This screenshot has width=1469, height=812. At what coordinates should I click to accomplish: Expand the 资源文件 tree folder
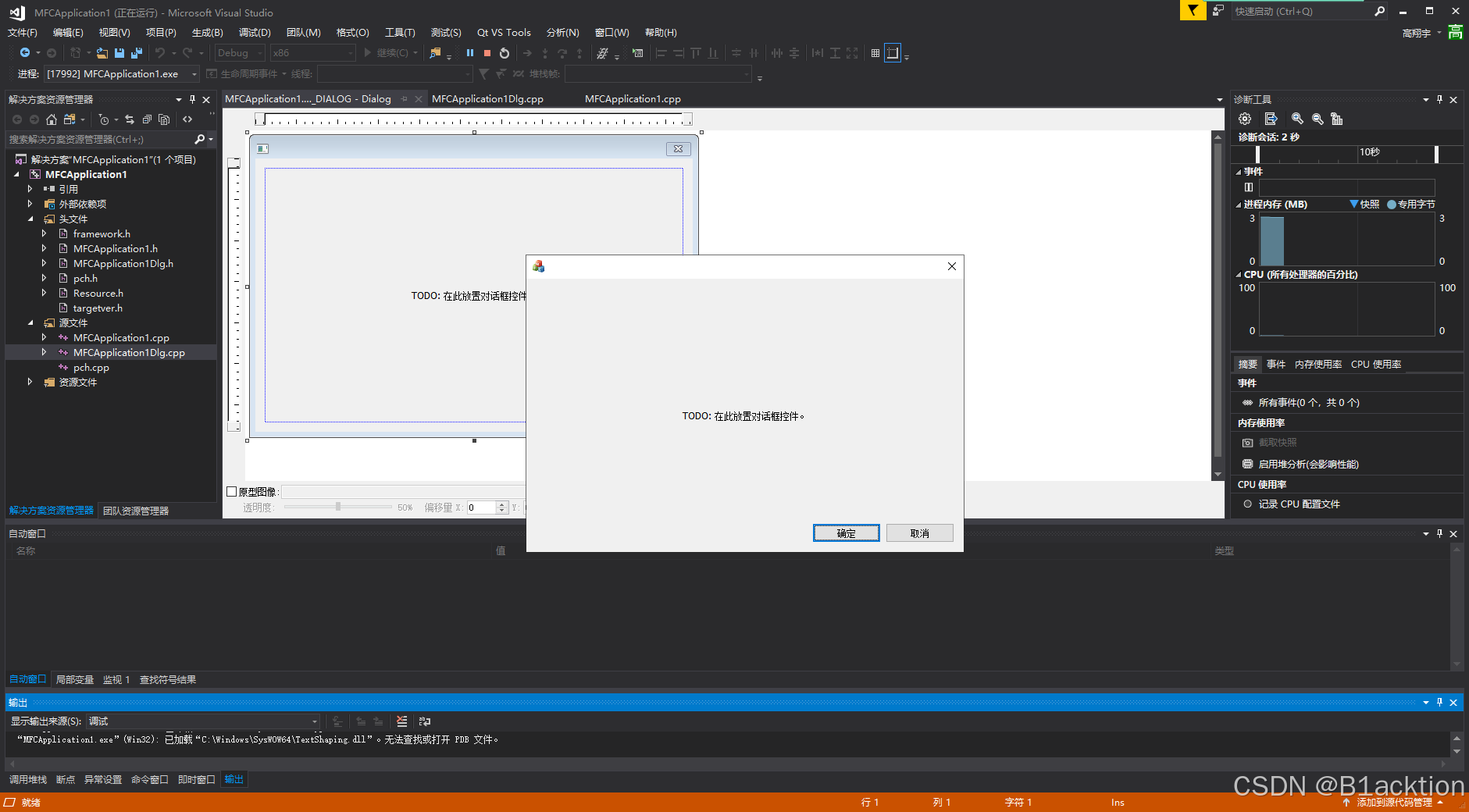point(30,382)
